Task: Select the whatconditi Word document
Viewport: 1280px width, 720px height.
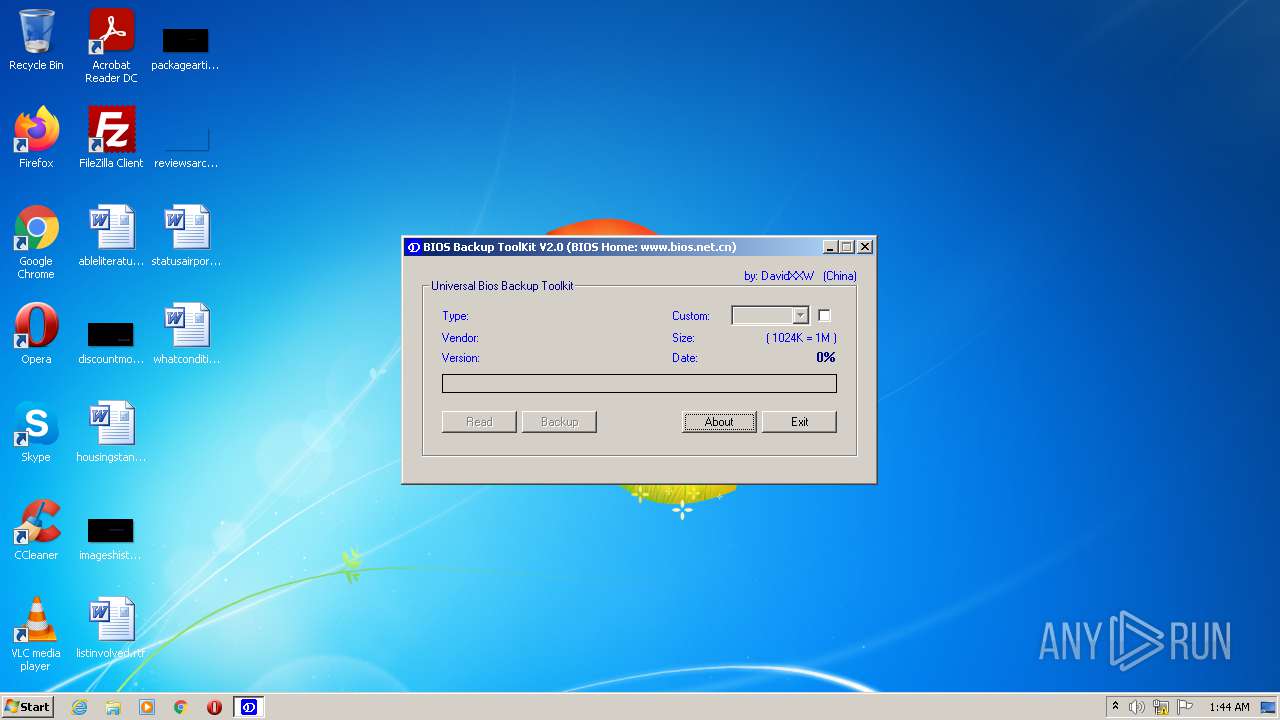Action: [185, 334]
